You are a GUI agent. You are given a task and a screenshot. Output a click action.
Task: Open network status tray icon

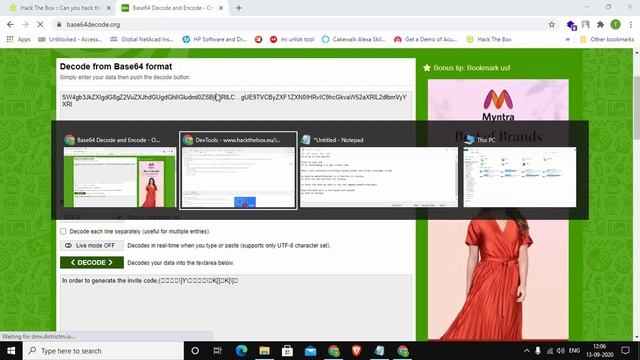[550, 351]
